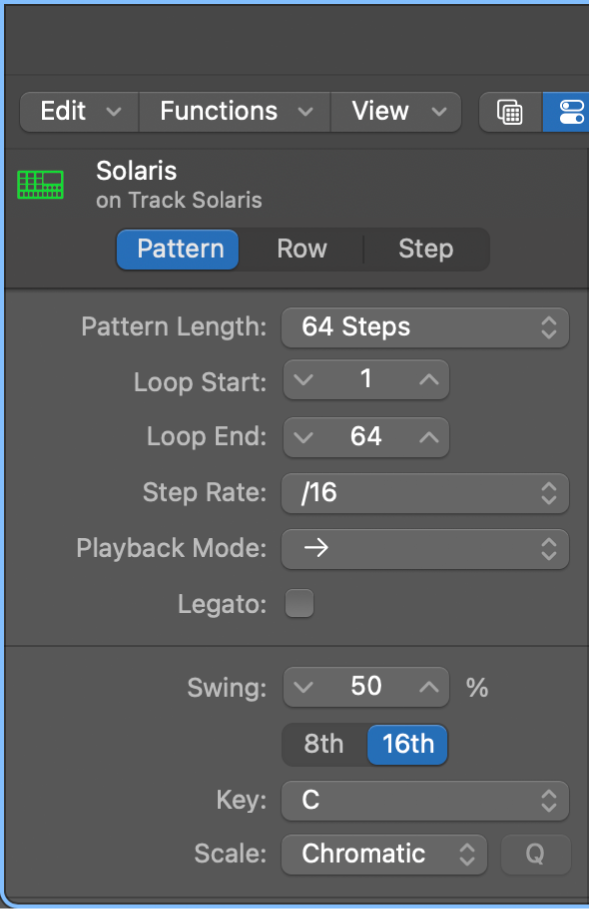Click the Swing value field showing 50

(366, 687)
